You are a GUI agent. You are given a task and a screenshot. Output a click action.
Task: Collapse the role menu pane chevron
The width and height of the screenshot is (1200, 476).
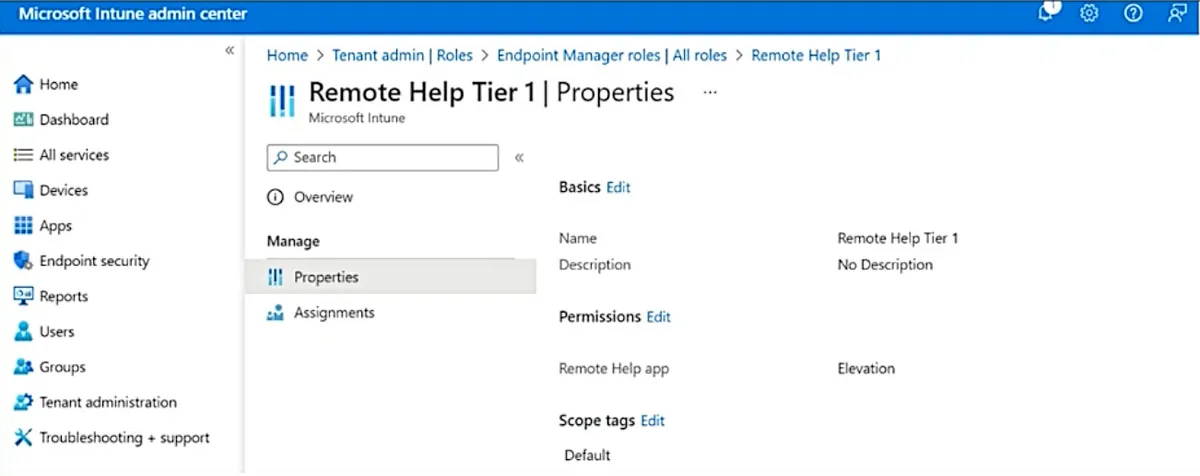tap(519, 157)
